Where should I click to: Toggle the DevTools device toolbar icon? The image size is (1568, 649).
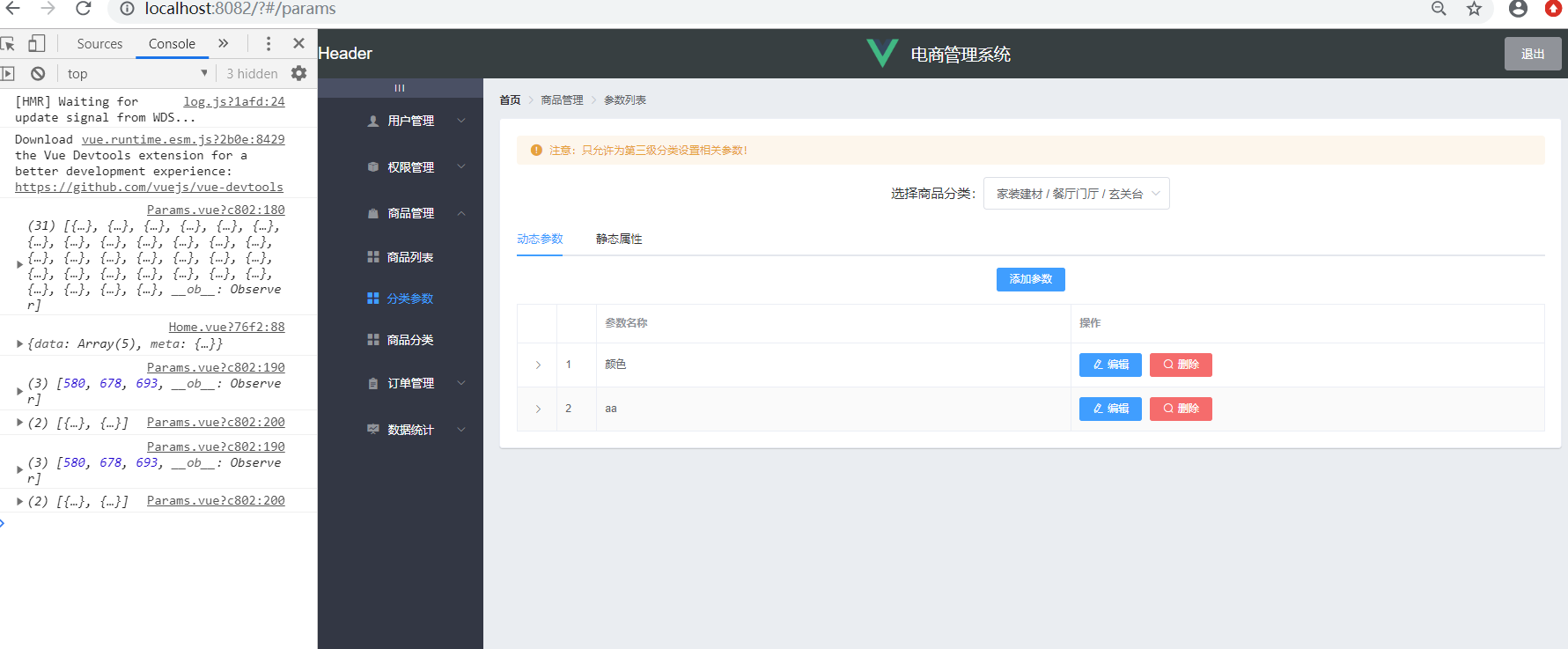(36, 43)
